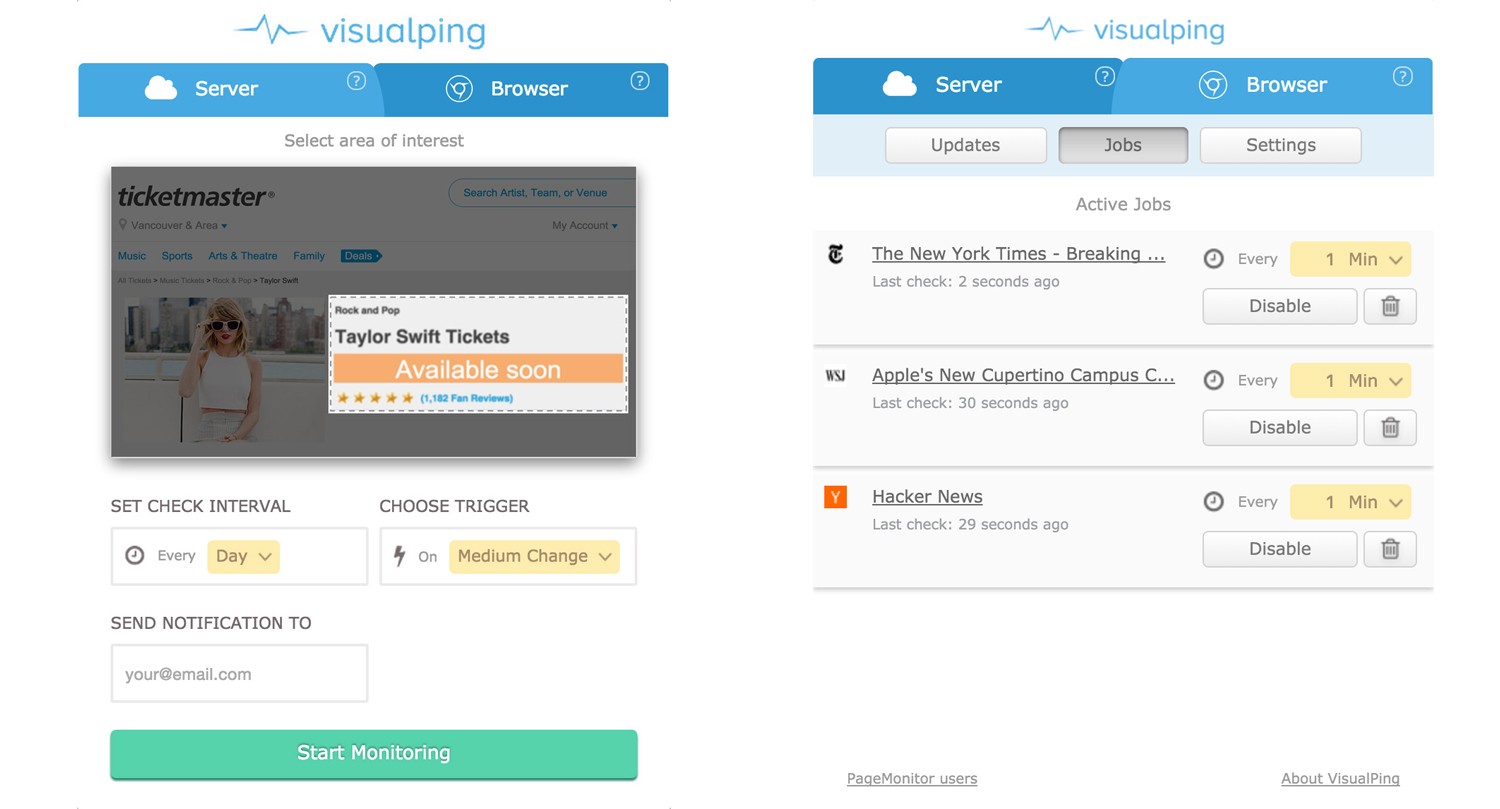The width and height of the screenshot is (1500, 809).
Task: Click the 'Active Jobs' heading
Action: [x=1123, y=204]
